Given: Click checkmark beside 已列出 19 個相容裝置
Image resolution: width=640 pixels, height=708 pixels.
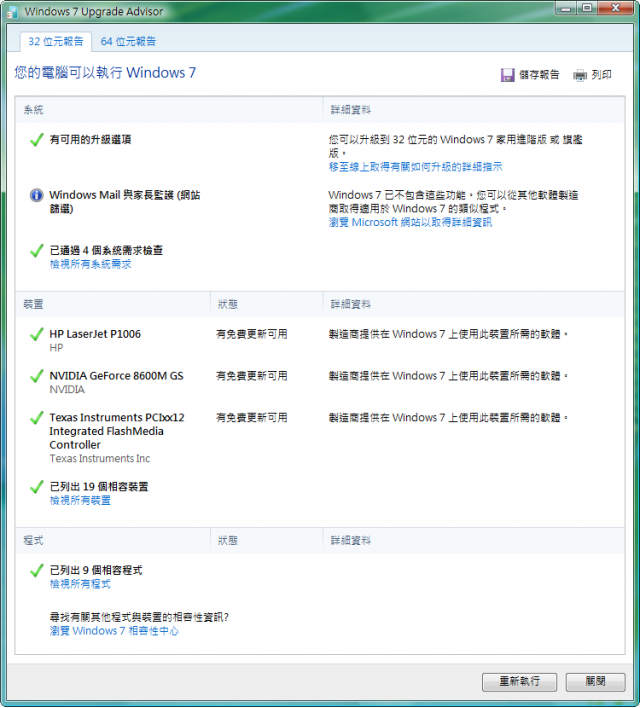Looking at the screenshot, I should click(37, 487).
